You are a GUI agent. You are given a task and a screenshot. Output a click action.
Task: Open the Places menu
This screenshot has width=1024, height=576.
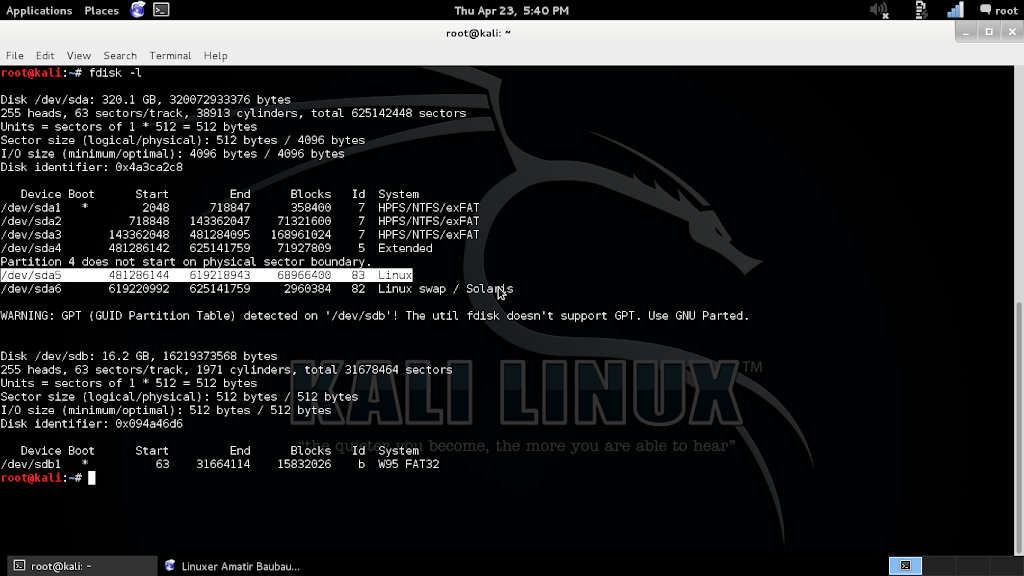pos(101,10)
